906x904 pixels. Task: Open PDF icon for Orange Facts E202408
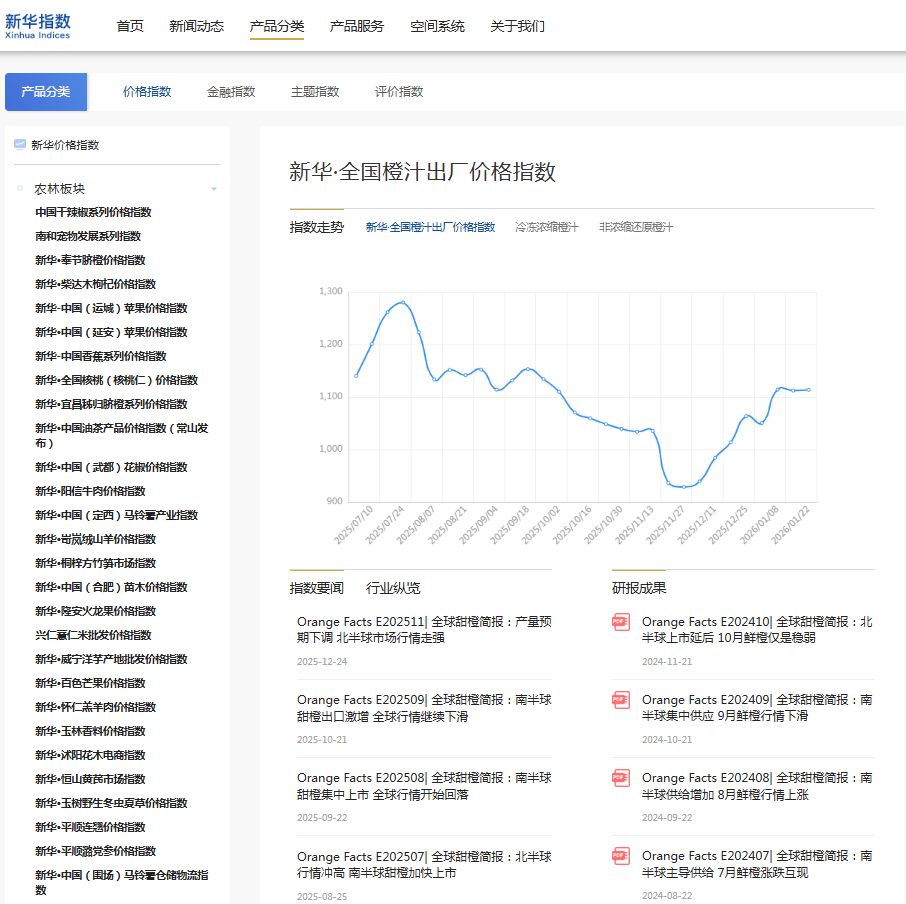click(621, 778)
